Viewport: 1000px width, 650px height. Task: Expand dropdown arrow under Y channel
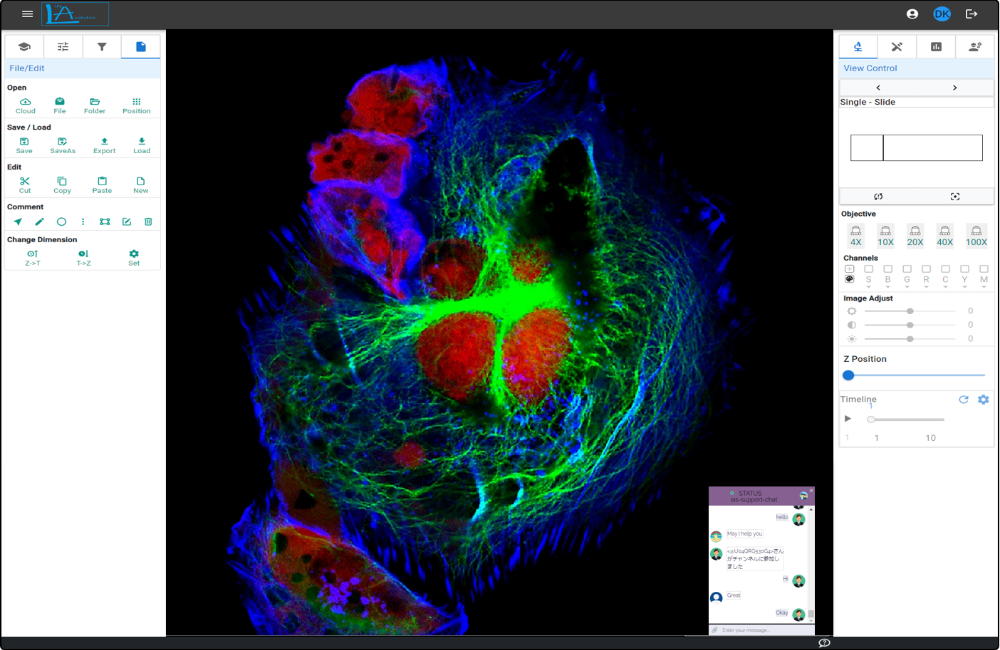point(964,288)
